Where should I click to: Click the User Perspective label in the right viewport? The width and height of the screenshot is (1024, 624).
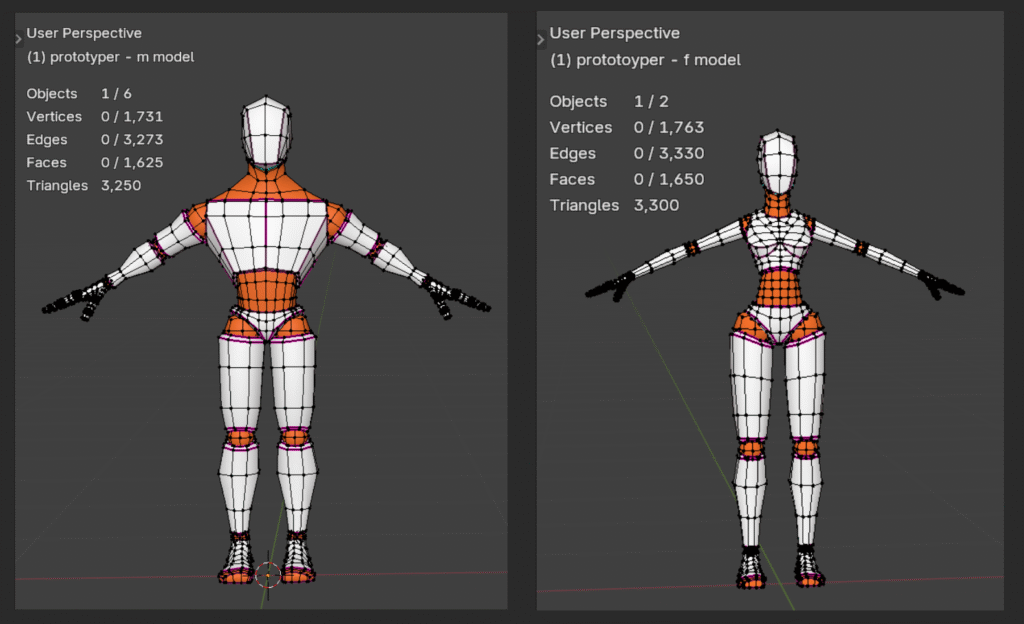click(615, 34)
